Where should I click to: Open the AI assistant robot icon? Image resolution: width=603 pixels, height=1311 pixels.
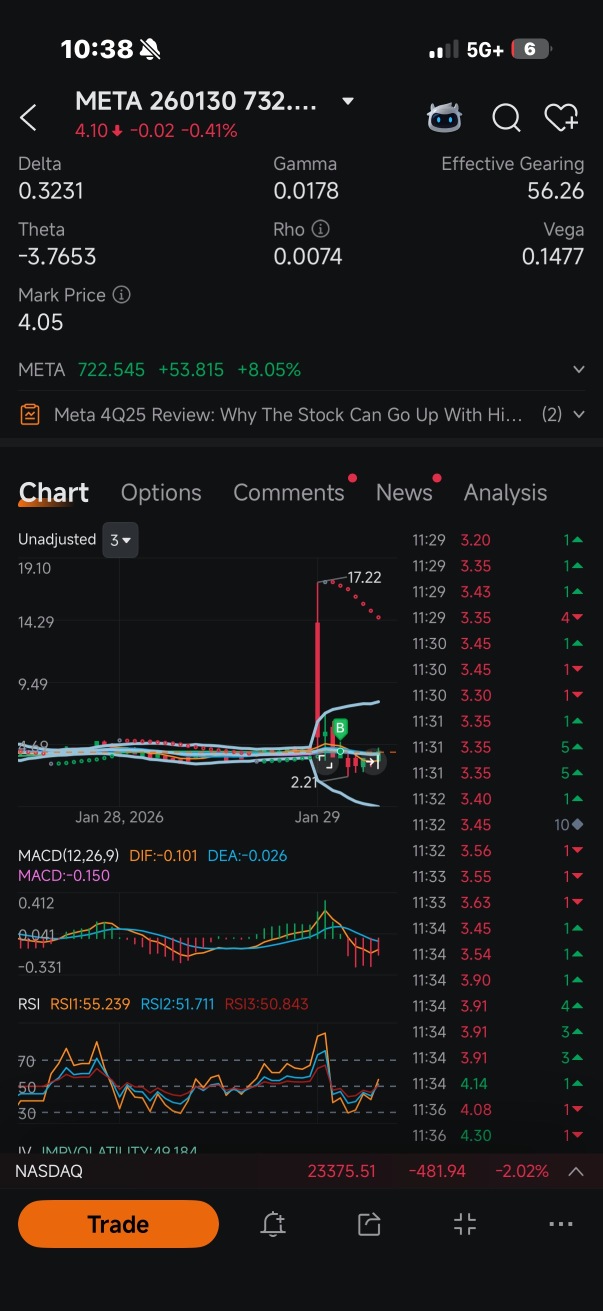click(x=444, y=118)
